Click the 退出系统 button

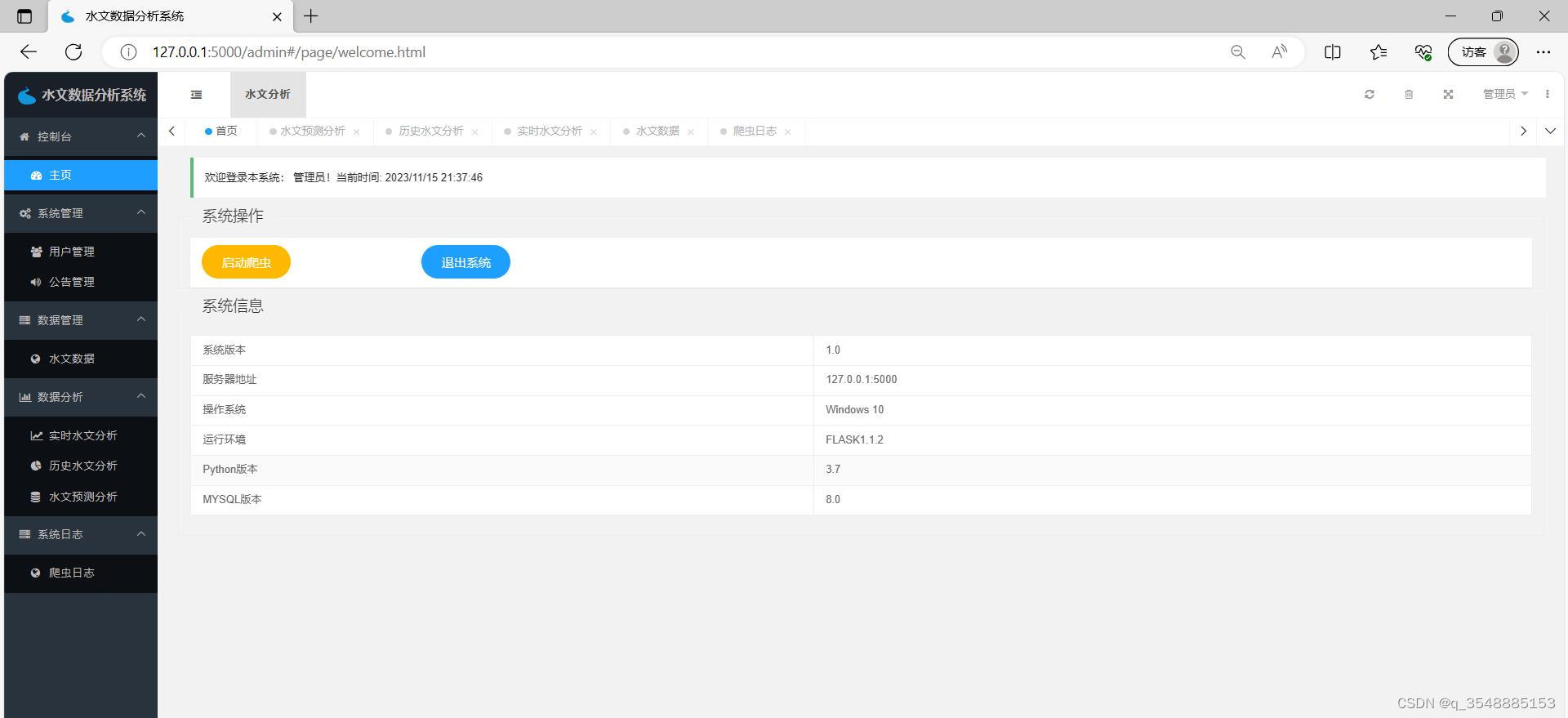tap(465, 262)
